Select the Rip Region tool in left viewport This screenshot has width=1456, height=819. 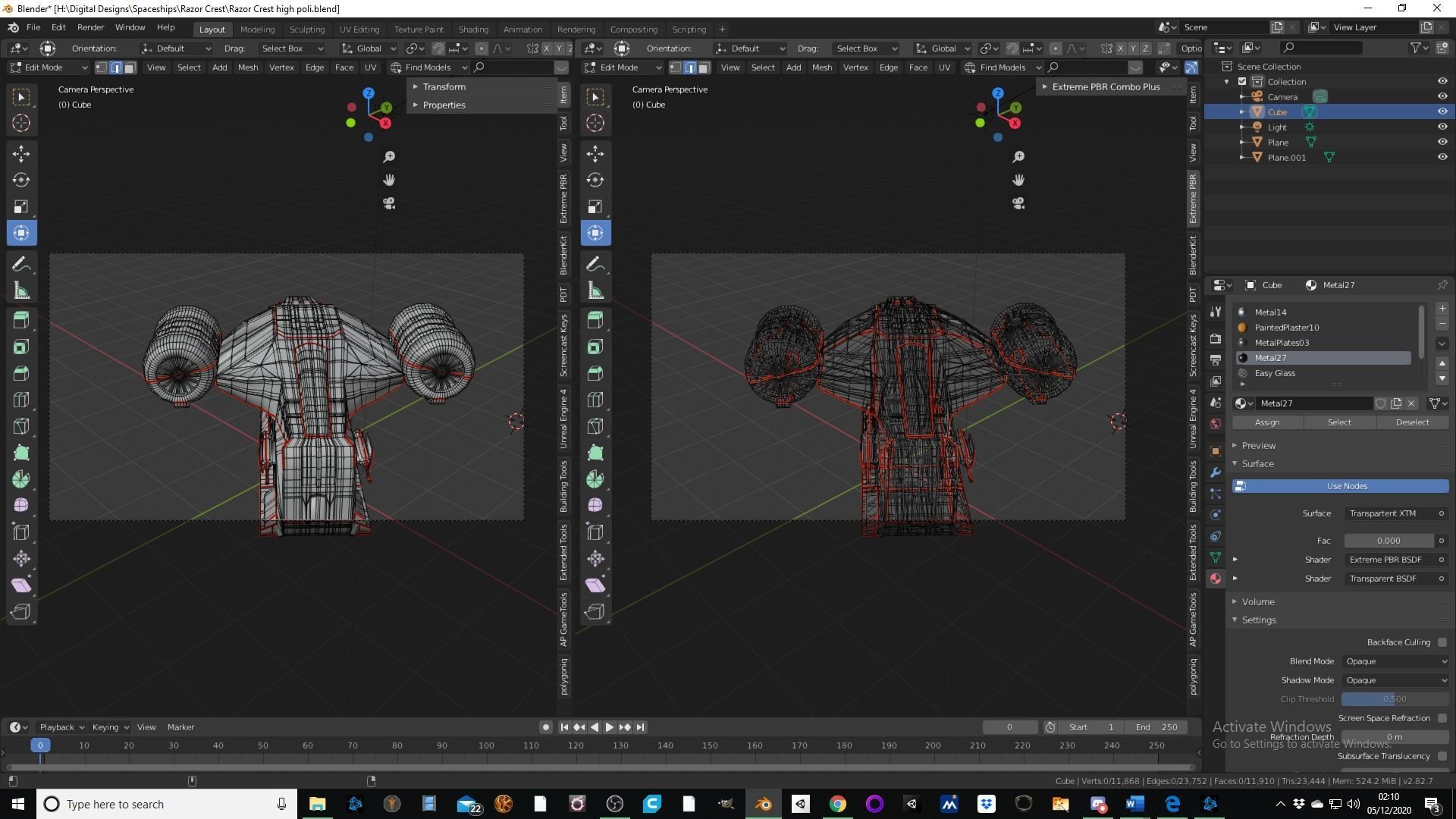(21, 612)
